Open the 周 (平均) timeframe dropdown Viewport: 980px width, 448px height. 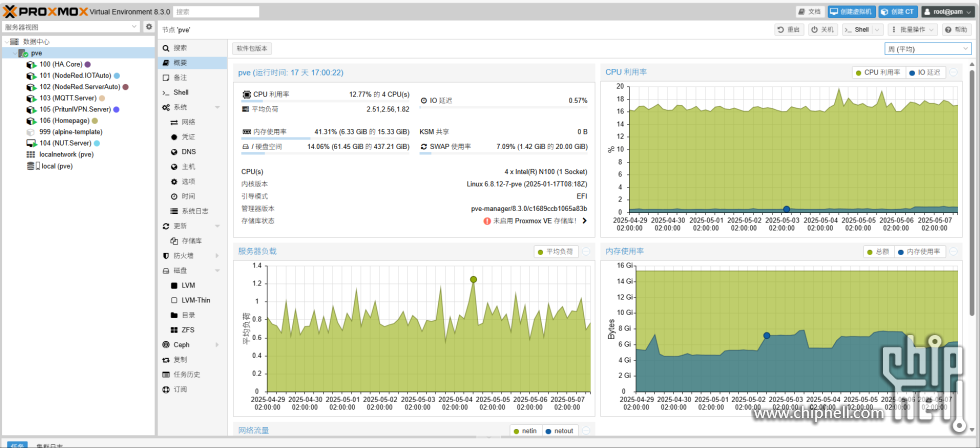pos(928,49)
